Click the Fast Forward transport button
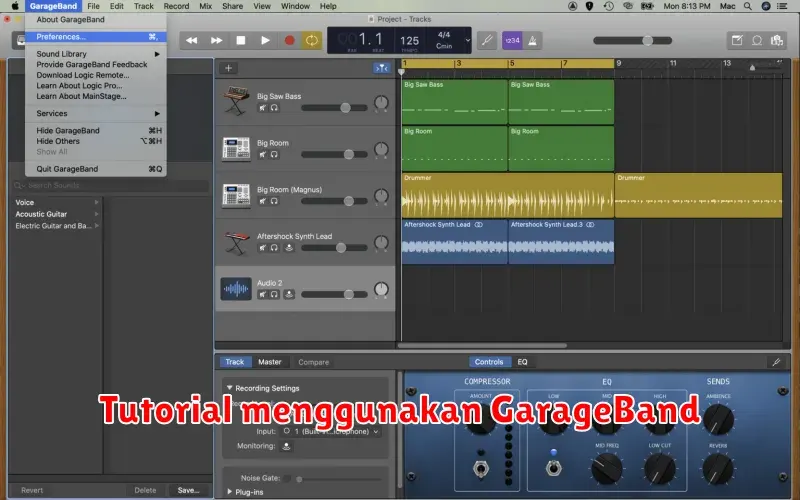This screenshot has width=800, height=500. tap(216, 40)
